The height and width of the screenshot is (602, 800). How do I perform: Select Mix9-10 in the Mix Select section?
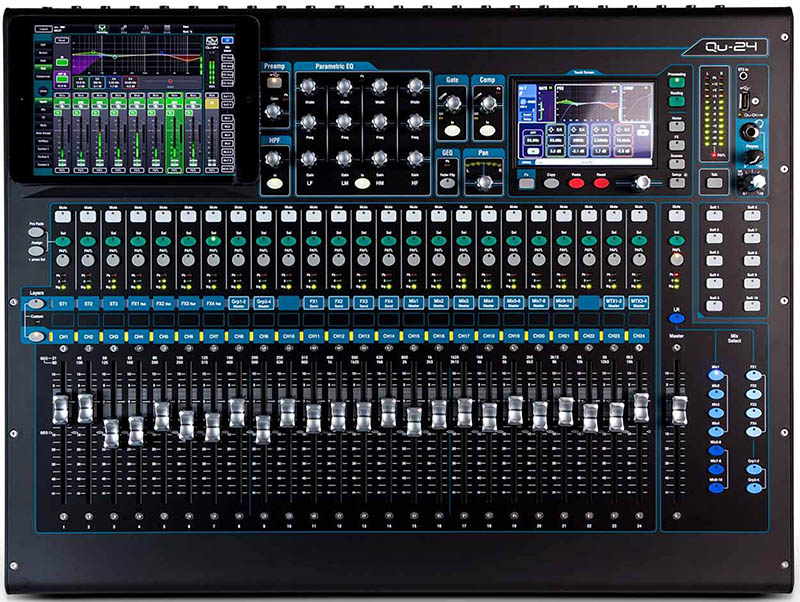click(x=715, y=488)
